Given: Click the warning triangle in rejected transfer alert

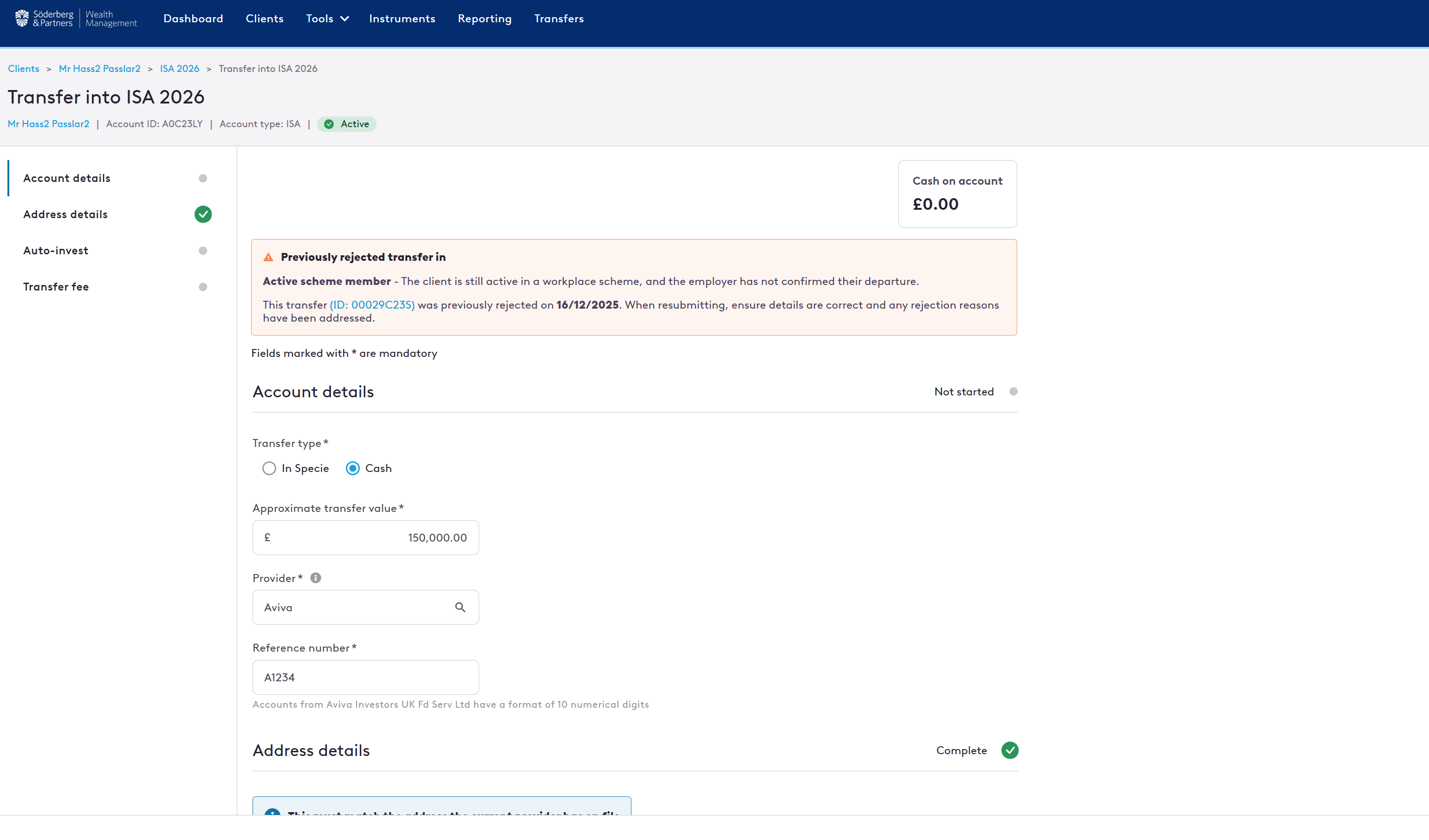Looking at the screenshot, I should [268, 257].
